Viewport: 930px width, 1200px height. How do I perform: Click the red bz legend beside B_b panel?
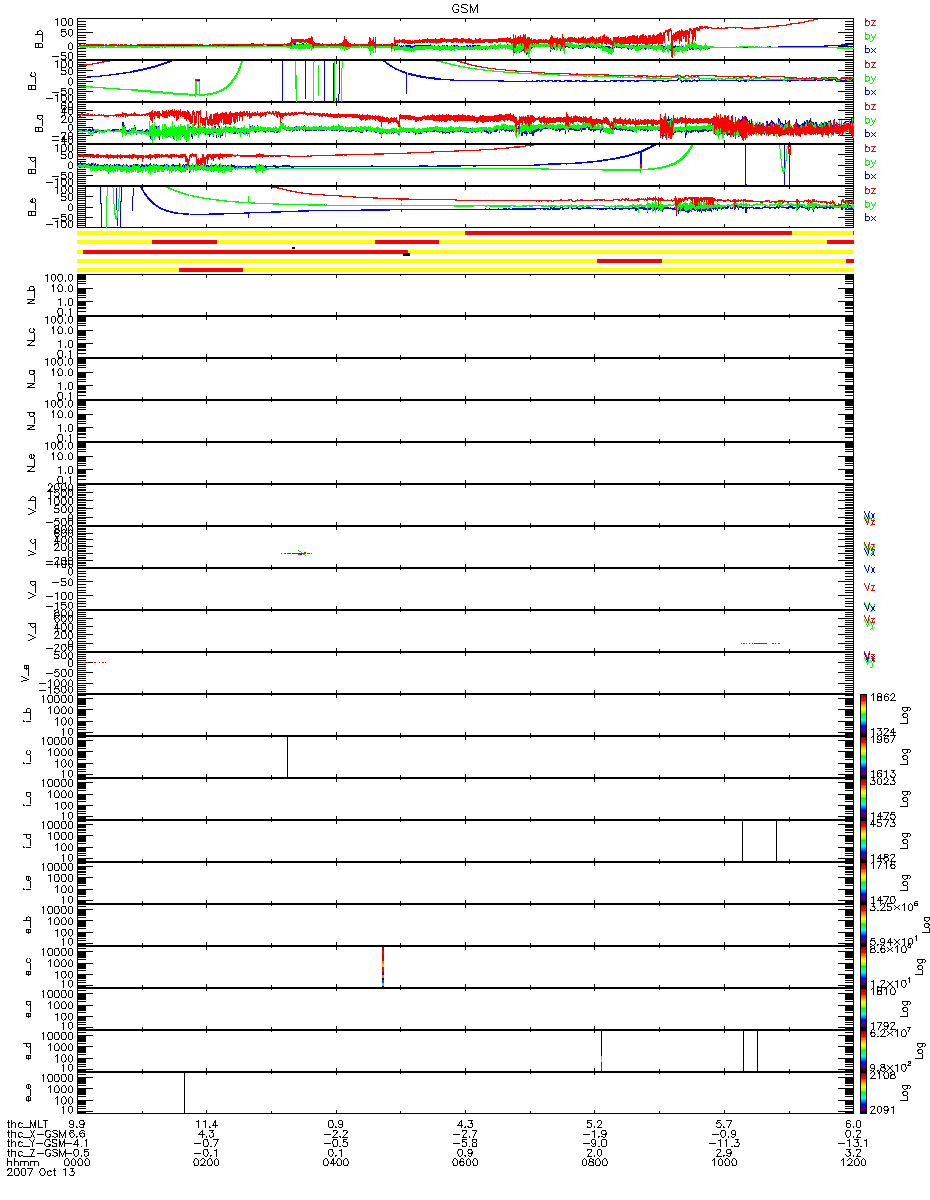click(x=870, y=22)
